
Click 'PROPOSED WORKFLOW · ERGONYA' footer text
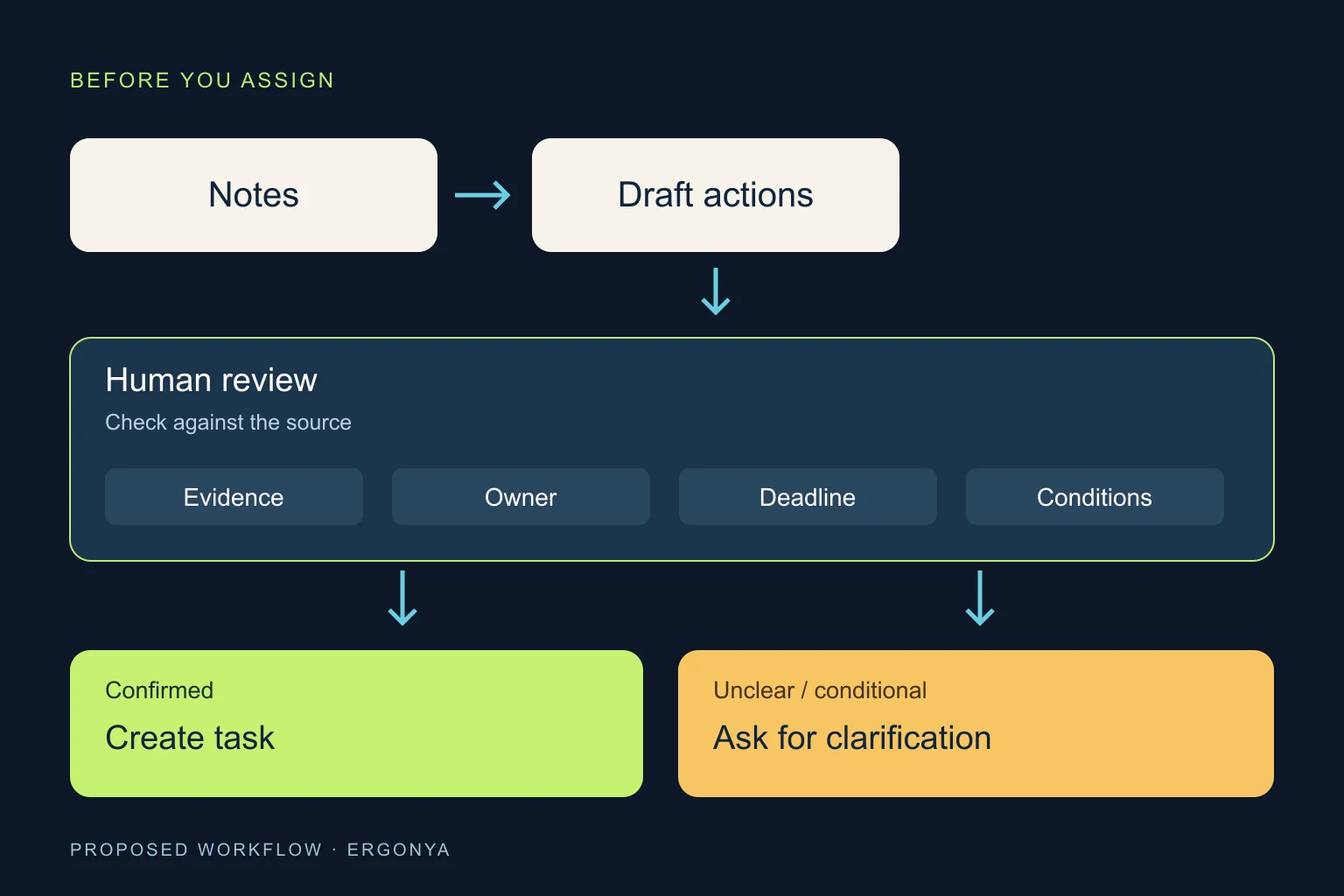point(260,850)
